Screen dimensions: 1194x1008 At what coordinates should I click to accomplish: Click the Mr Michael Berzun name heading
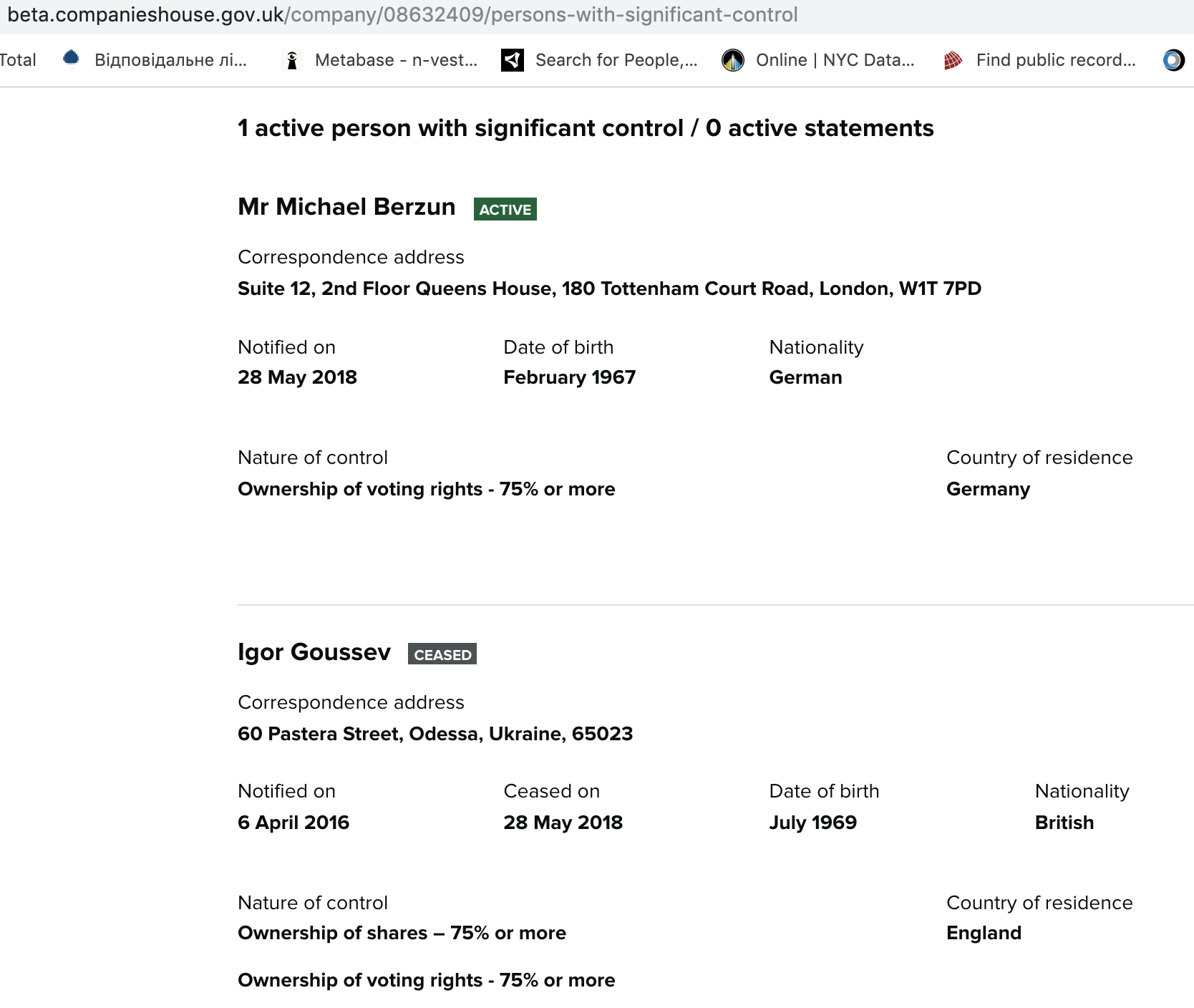tap(346, 207)
